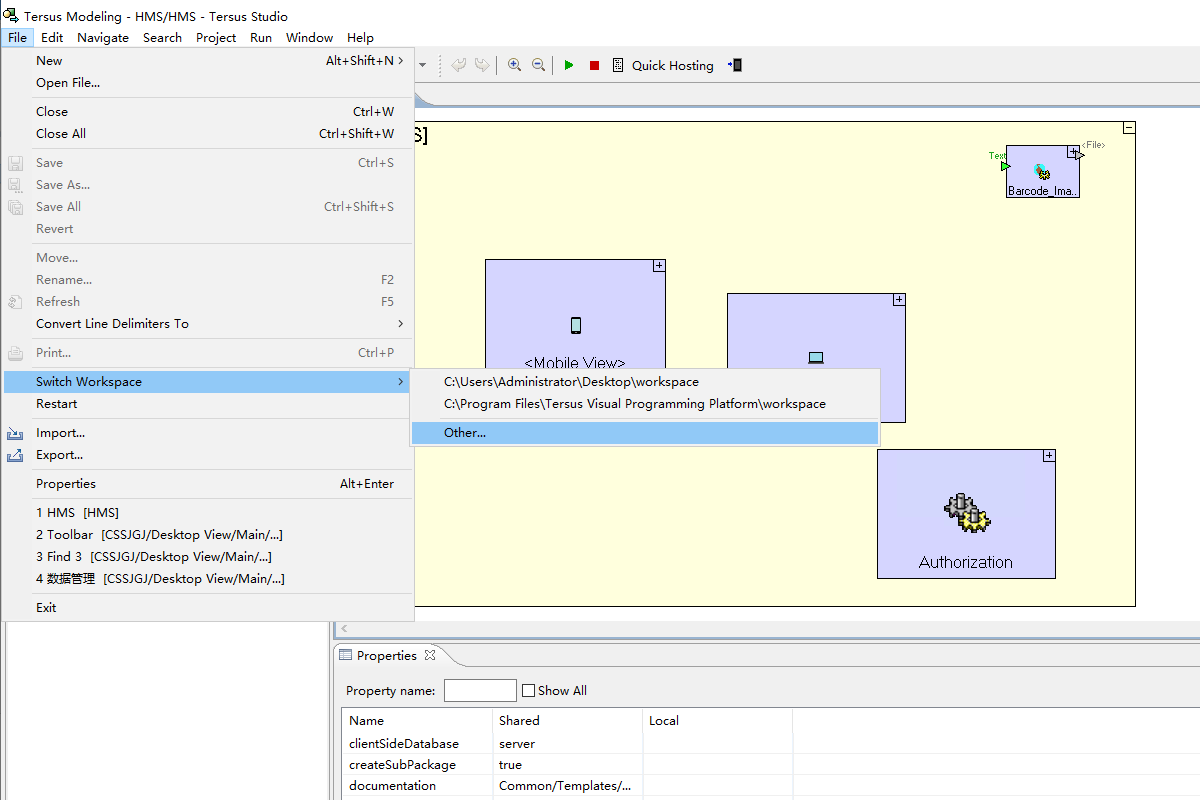1200x800 pixels.
Task: Open recent file 1 HMS [HMS]
Action: coord(208,513)
